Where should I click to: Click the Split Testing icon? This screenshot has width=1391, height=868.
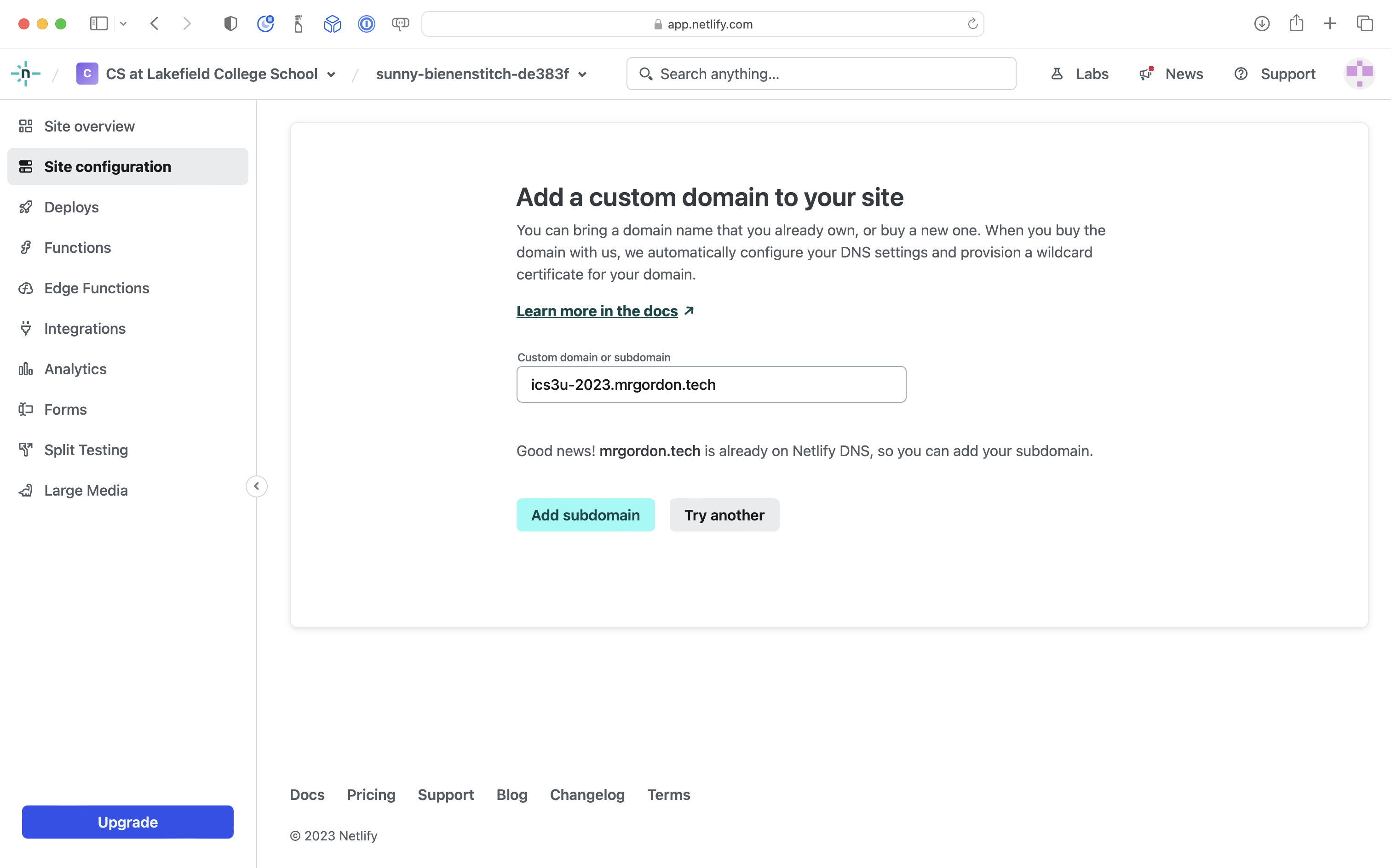coord(25,450)
